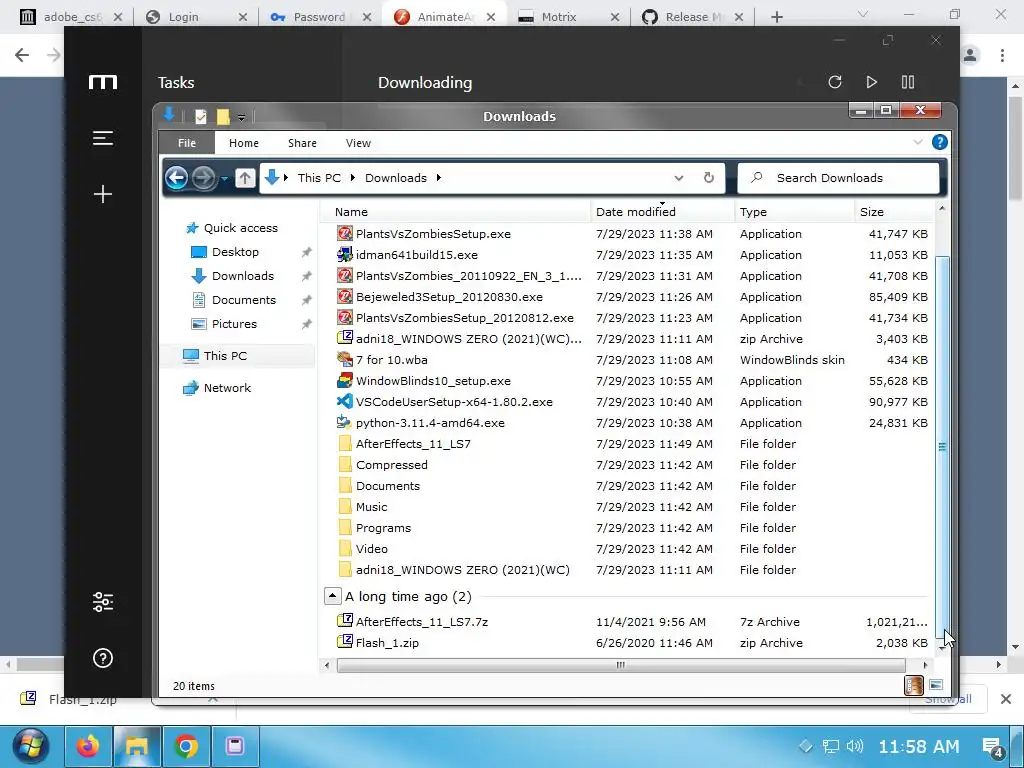The height and width of the screenshot is (768, 1024).
Task: Select PlantsVsZombiesSetup.exe file
Action: [433, 234]
